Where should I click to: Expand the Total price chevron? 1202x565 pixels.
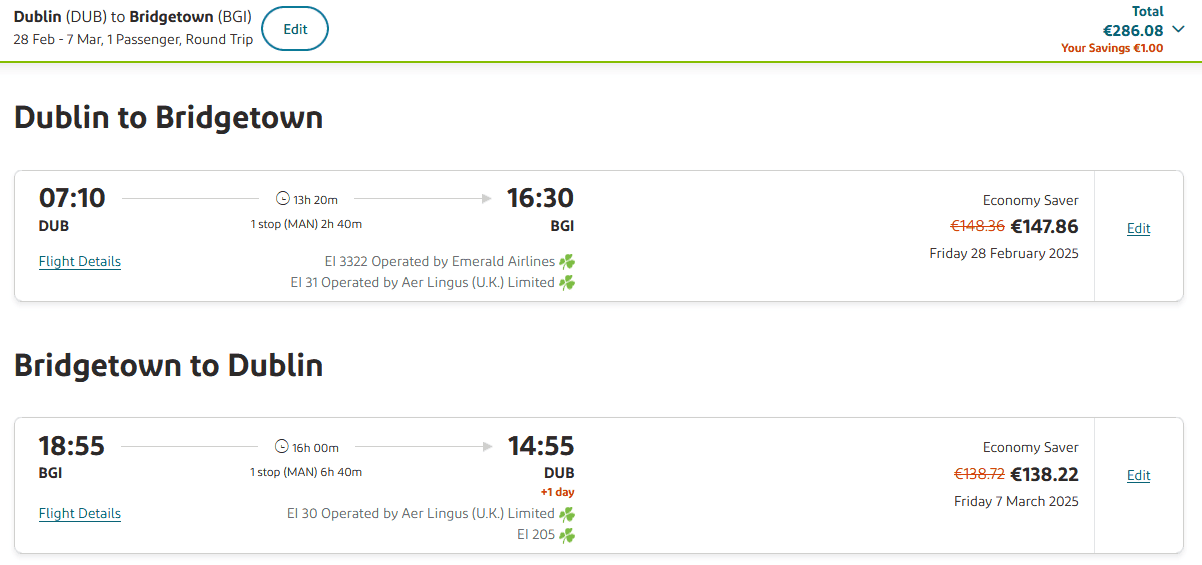pos(1178,30)
